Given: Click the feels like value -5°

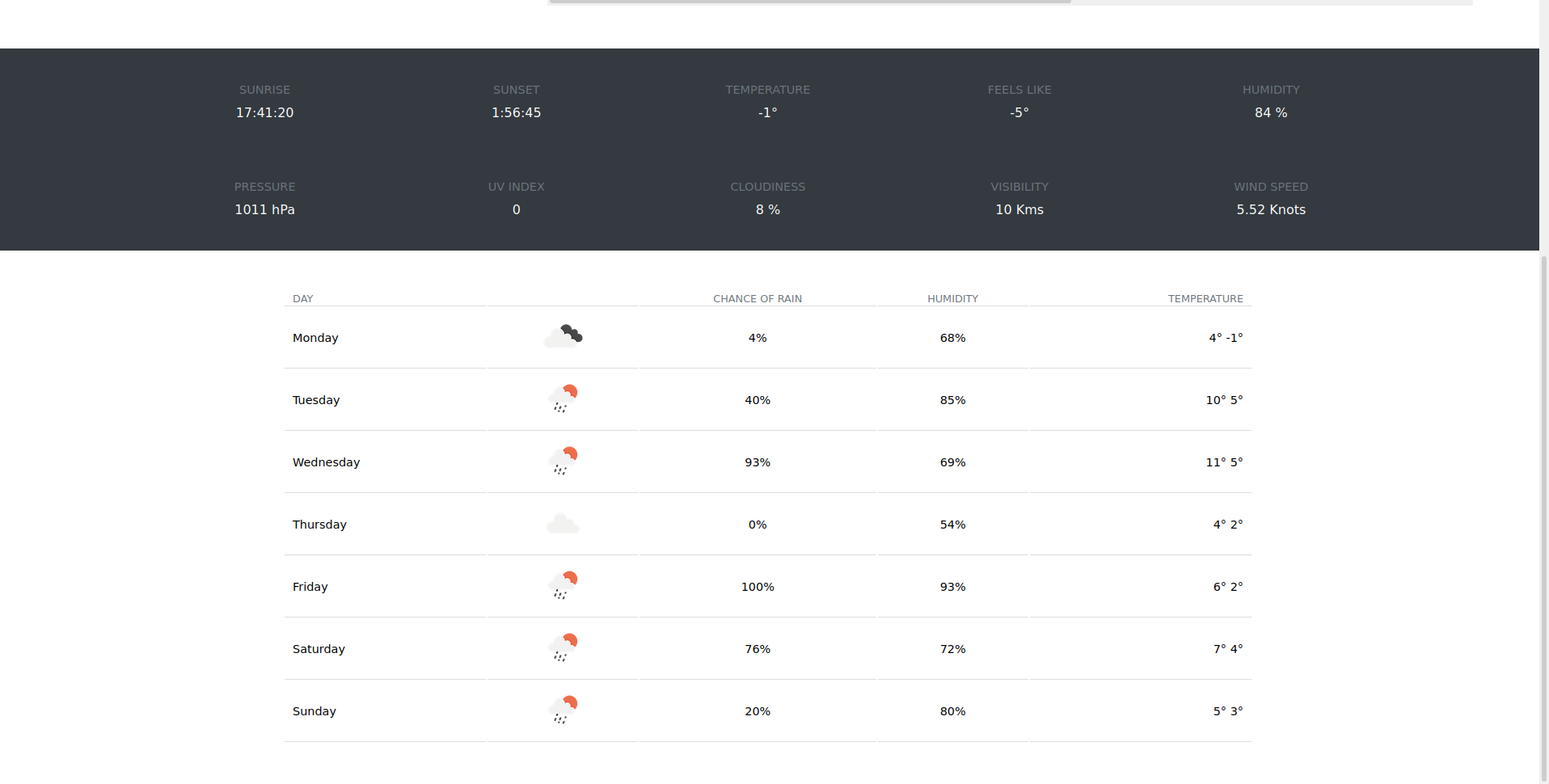Looking at the screenshot, I should 1019,113.
